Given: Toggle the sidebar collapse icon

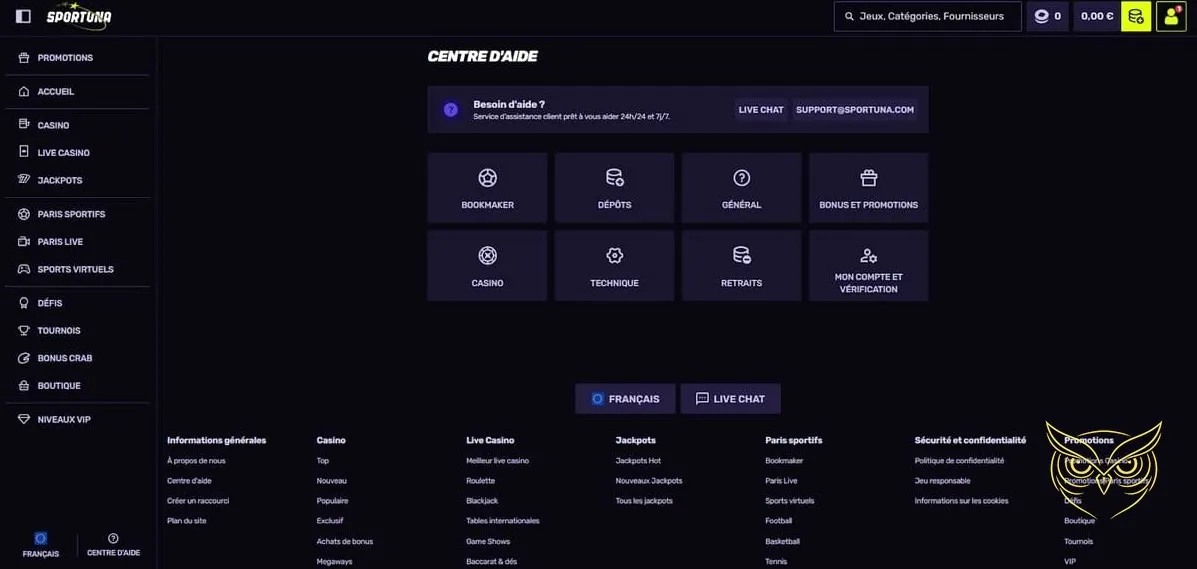Looking at the screenshot, I should (x=23, y=16).
